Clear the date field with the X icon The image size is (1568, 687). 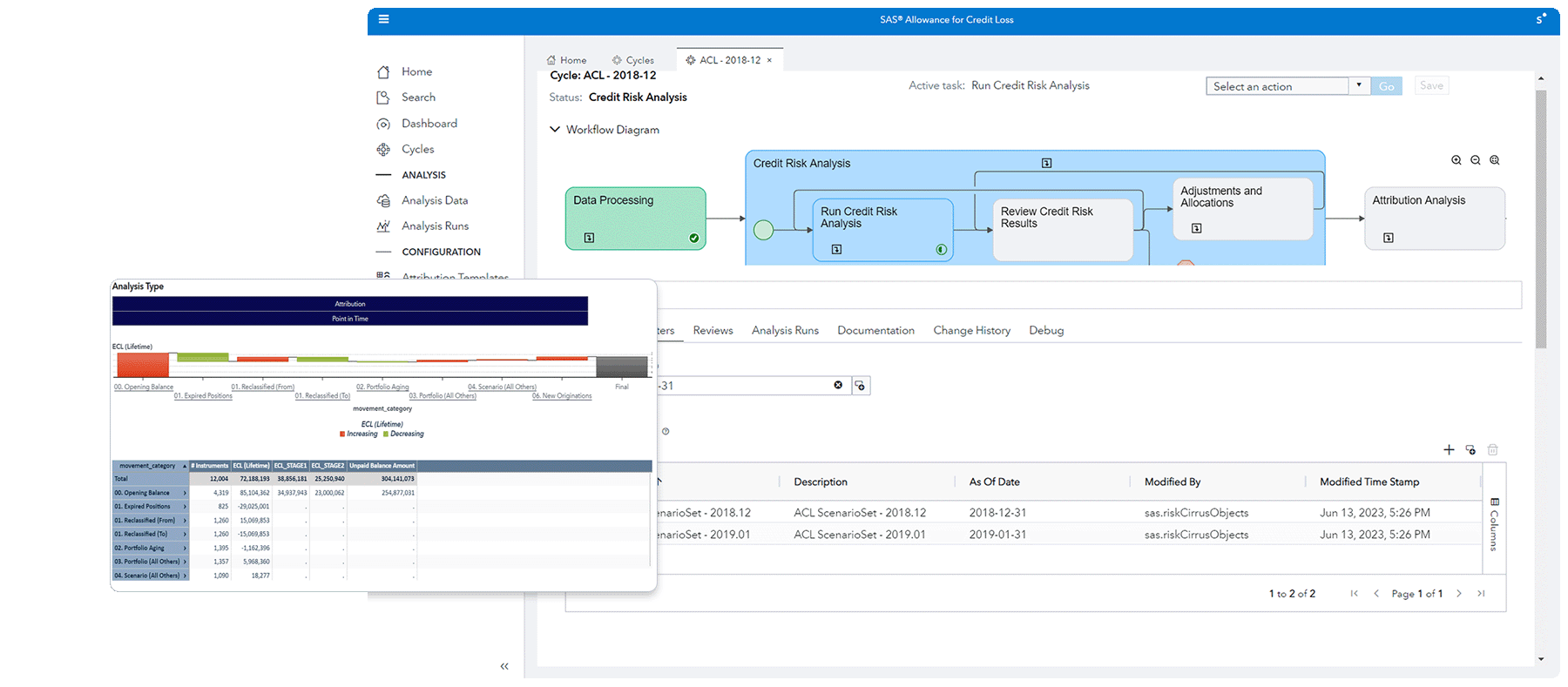(x=838, y=385)
